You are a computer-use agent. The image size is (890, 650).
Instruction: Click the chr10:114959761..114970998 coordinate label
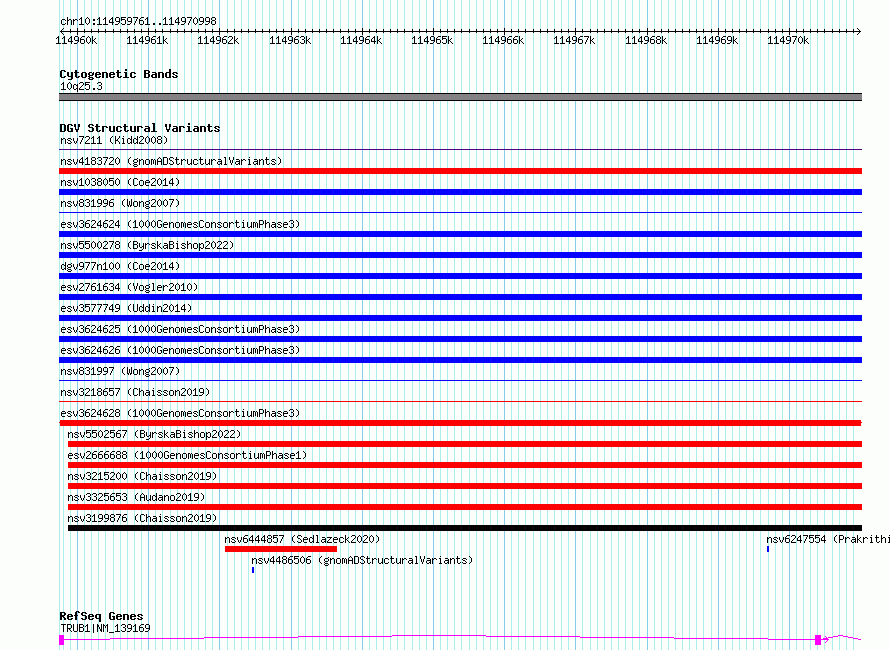(x=138, y=21)
